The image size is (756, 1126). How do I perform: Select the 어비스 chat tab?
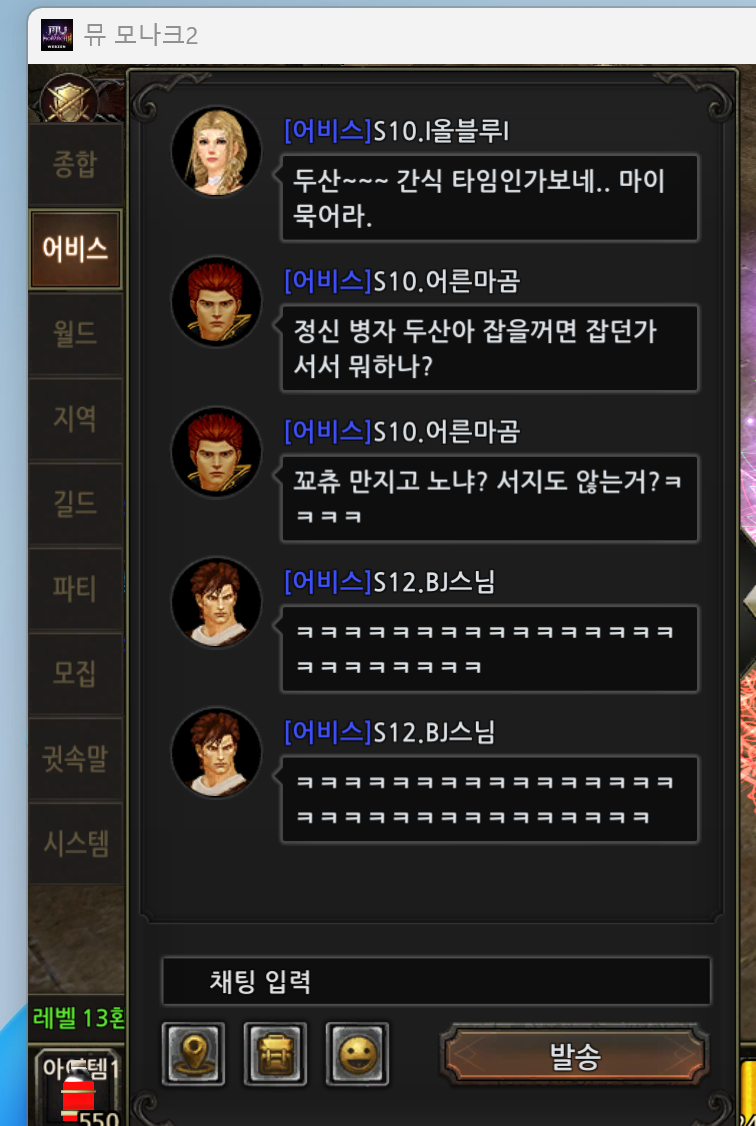coord(75,249)
